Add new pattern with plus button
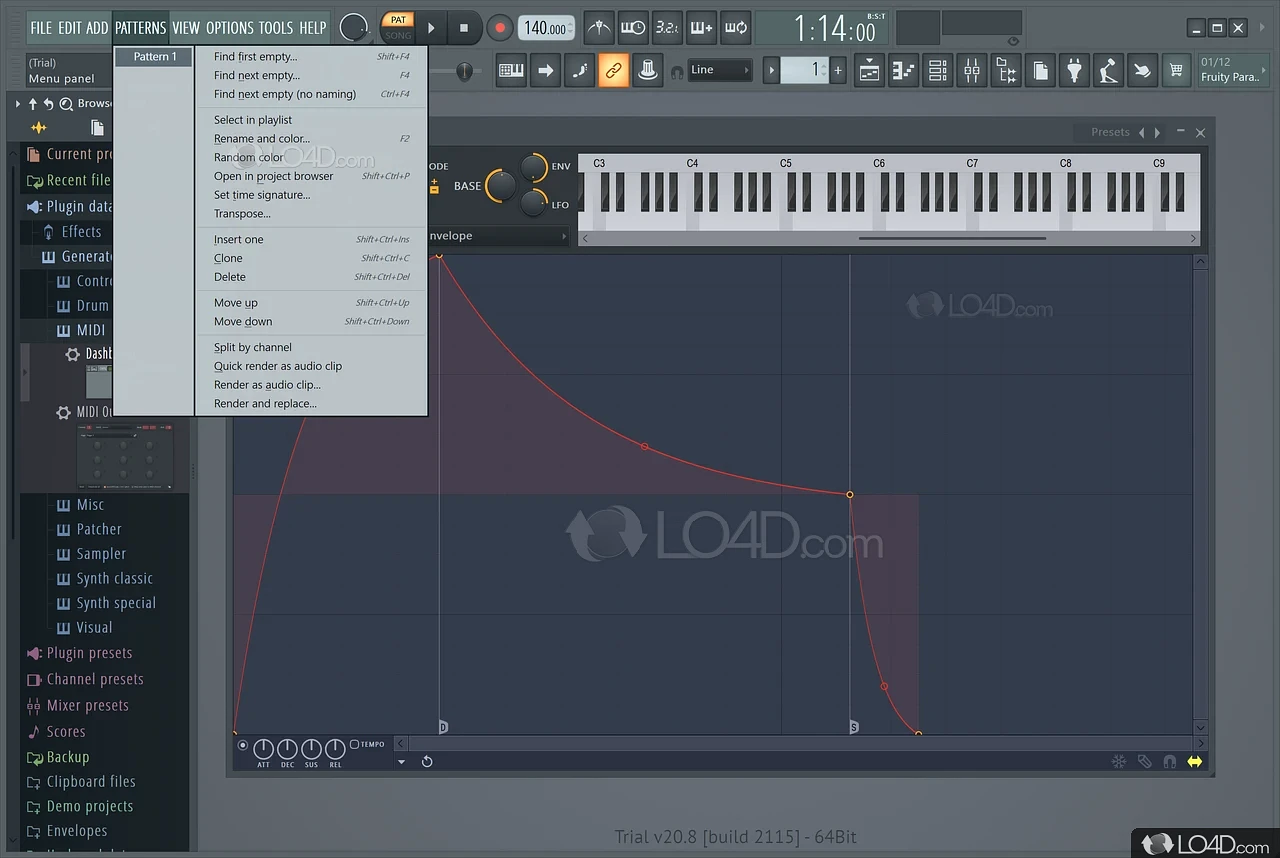 pos(838,70)
